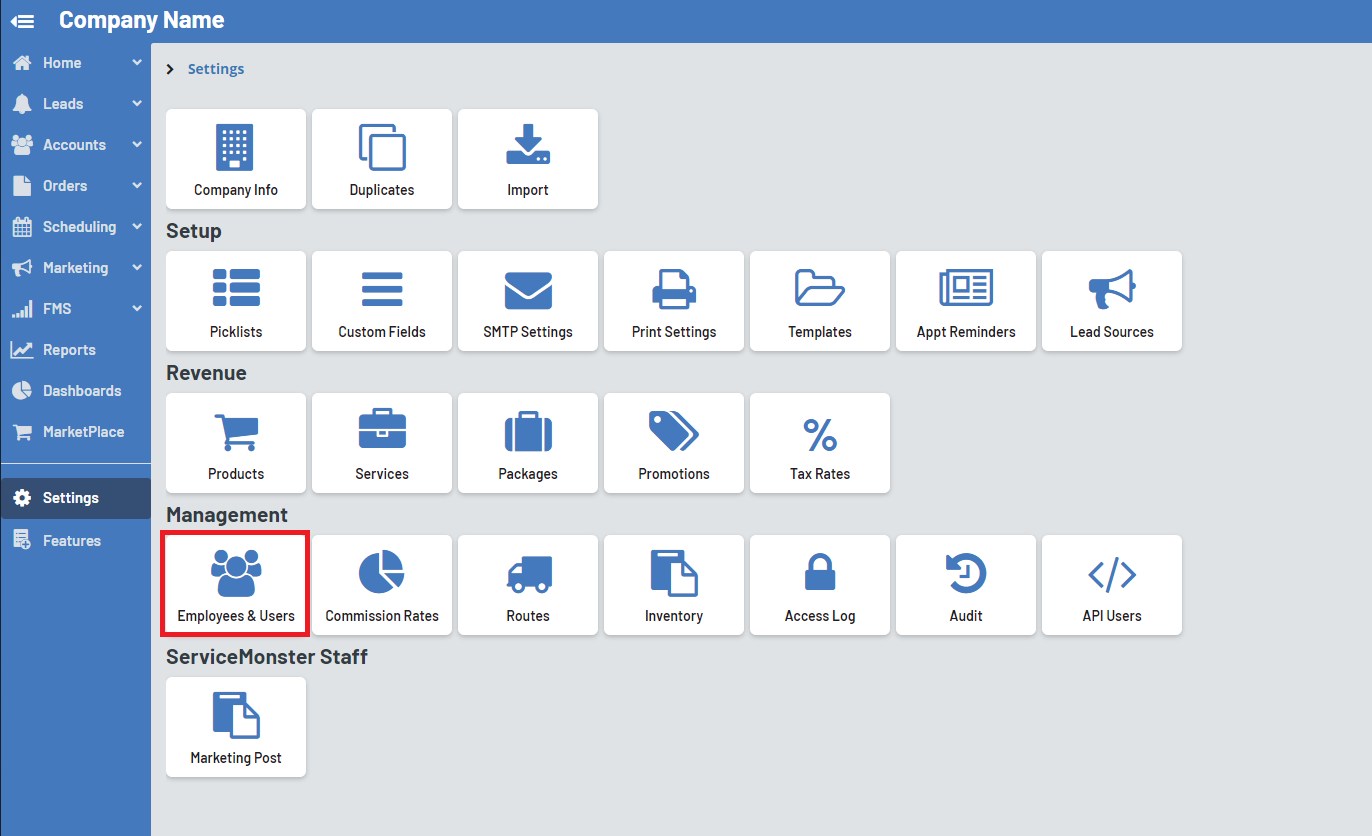Go to Reports in the sidebar
This screenshot has height=836, width=1372.
[x=69, y=350]
